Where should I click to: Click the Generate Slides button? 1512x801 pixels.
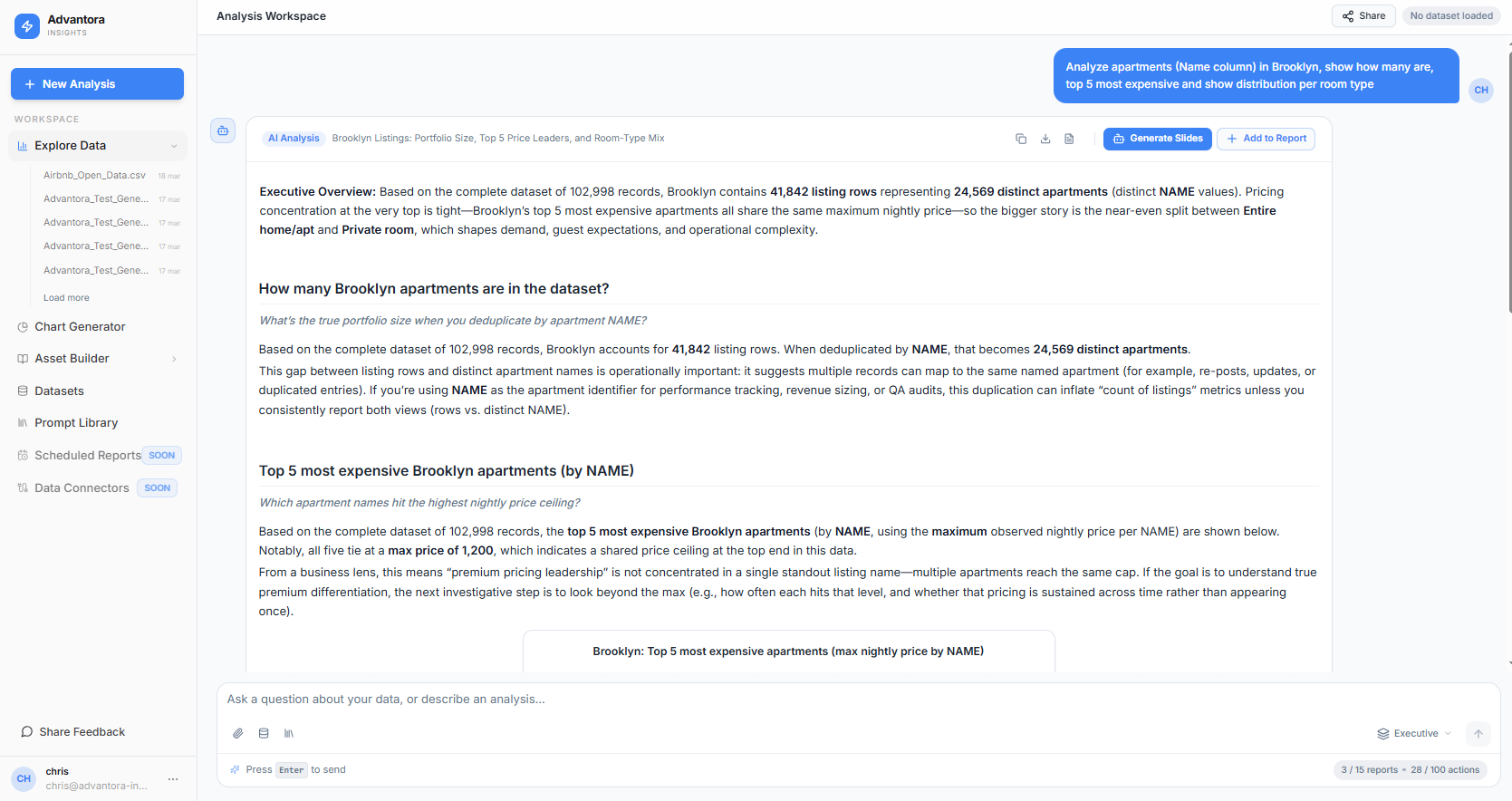coord(1157,139)
